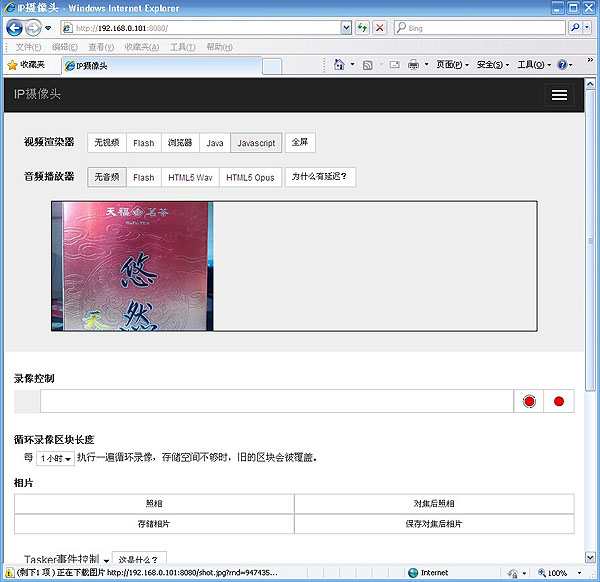Open the 页面(P) toolbar menu
Viewport: 600px width, 582px height.
452,65
